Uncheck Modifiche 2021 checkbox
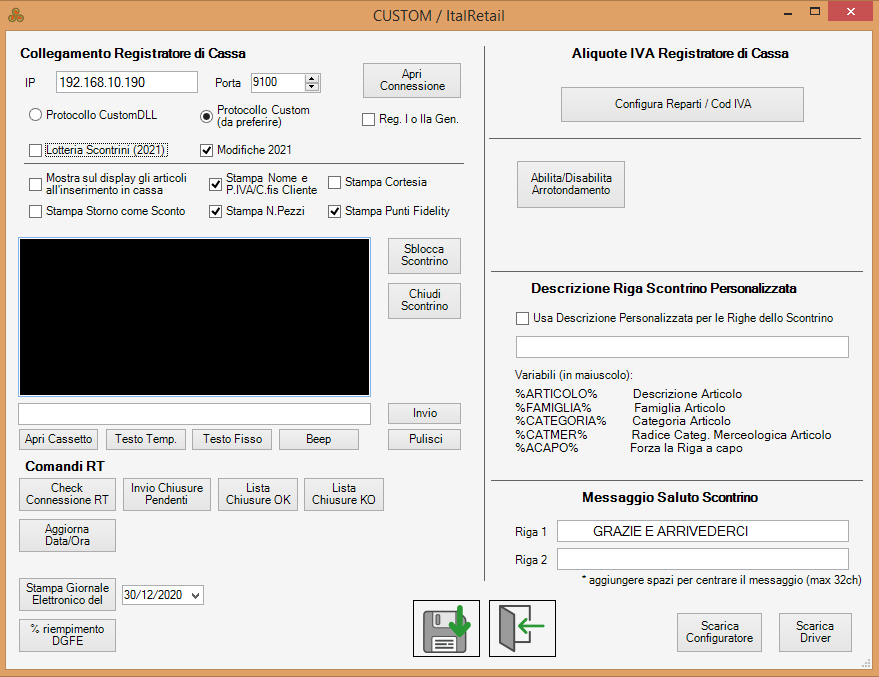 pos(208,151)
